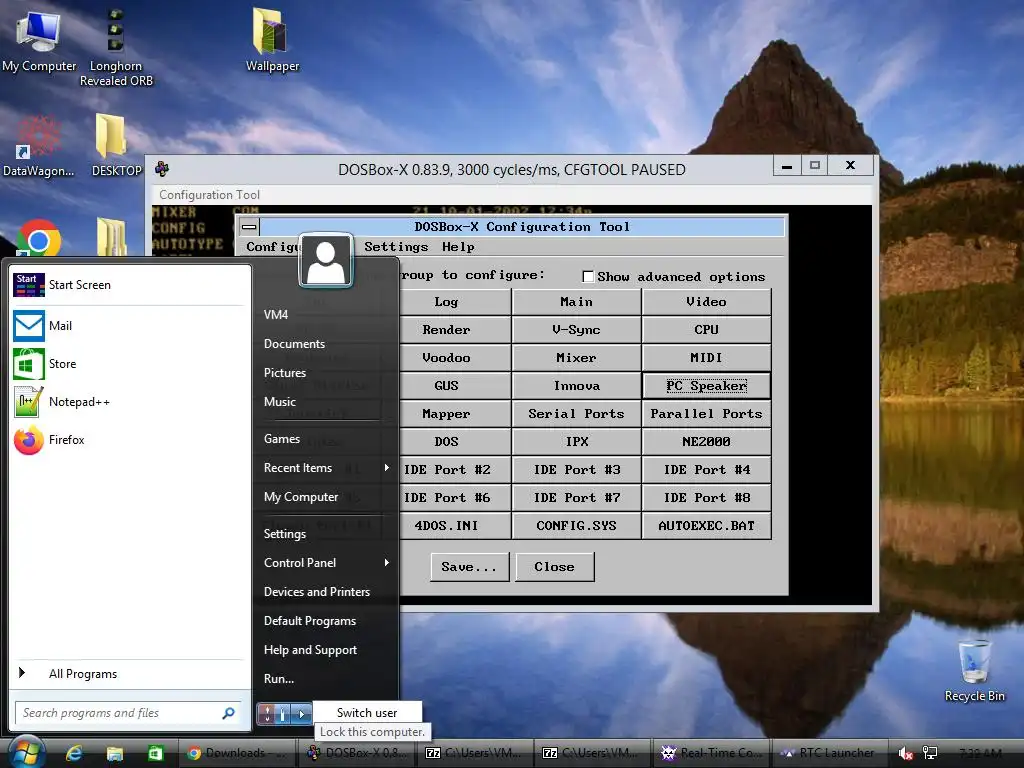Open the Serial Ports config group
Screen dimensions: 1024x768
[576, 414]
